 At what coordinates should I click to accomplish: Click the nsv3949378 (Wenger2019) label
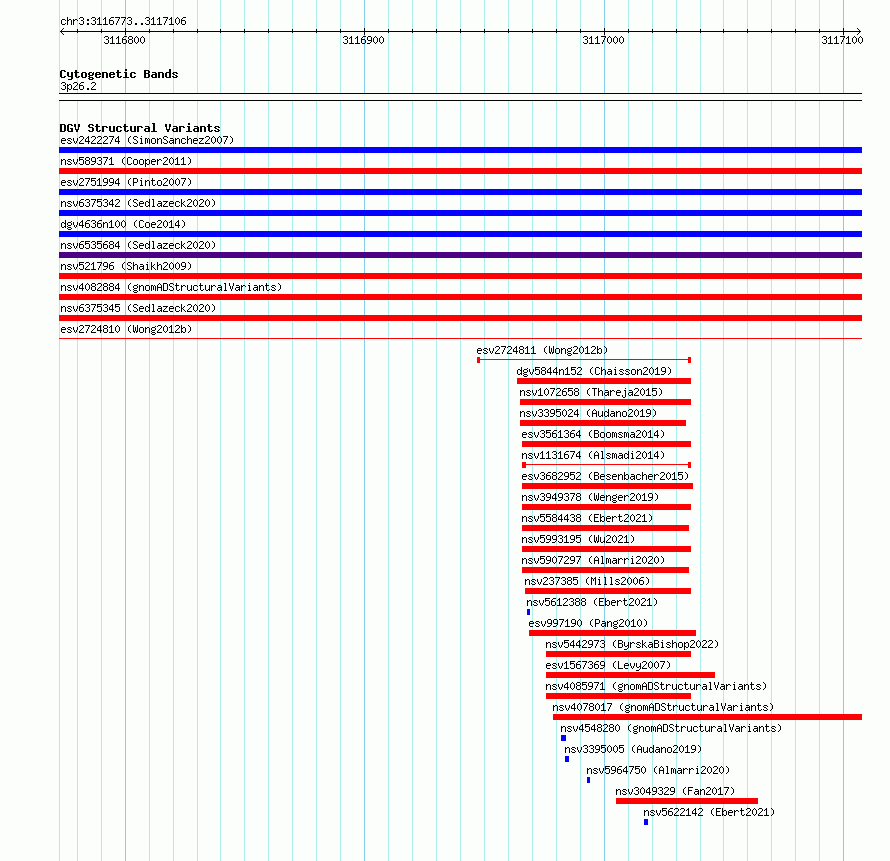click(590, 497)
